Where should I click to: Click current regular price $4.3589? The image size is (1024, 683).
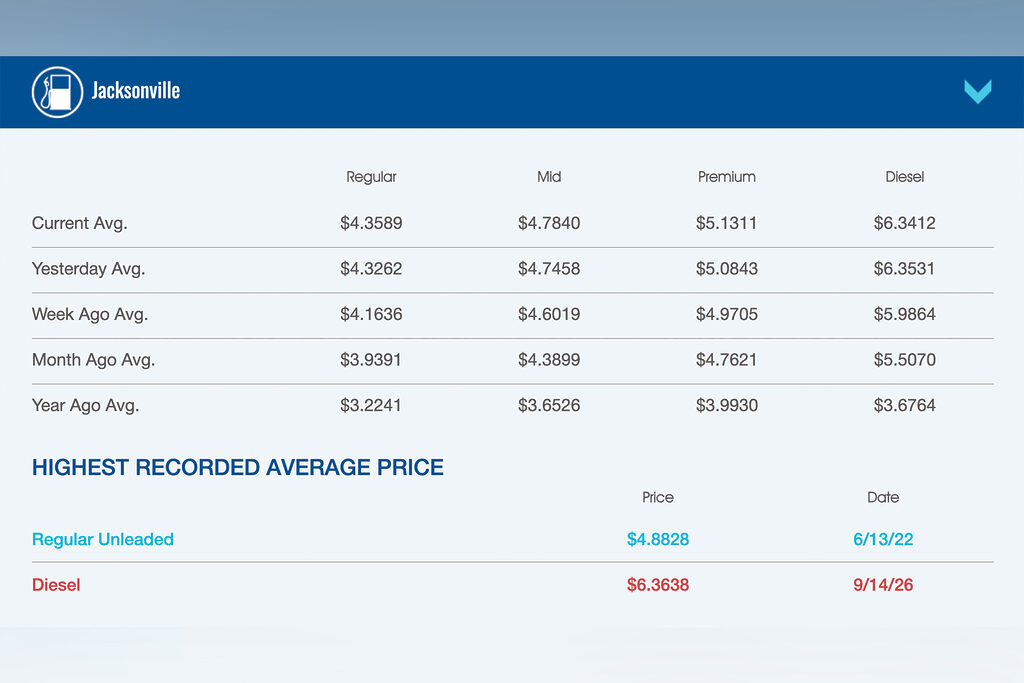coord(371,223)
